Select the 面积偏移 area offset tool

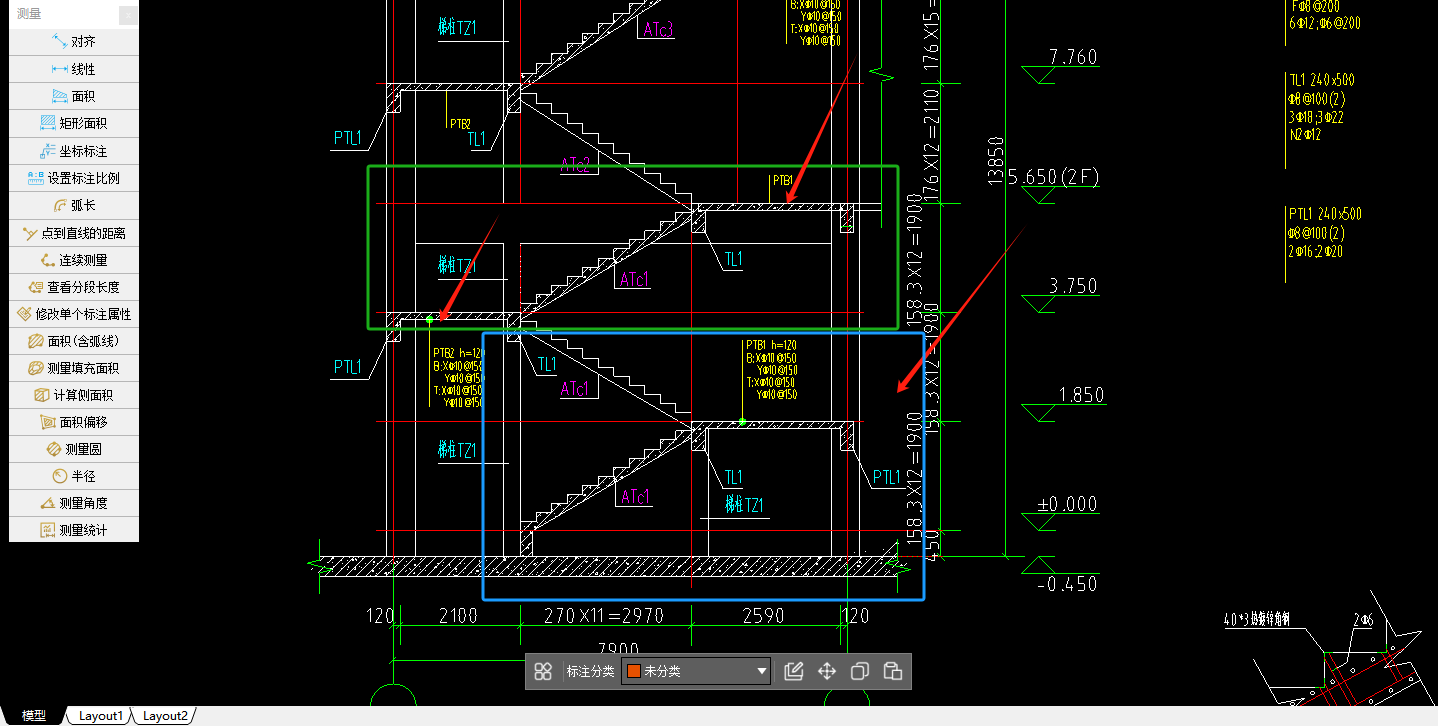pyautogui.click(x=74, y=422)
